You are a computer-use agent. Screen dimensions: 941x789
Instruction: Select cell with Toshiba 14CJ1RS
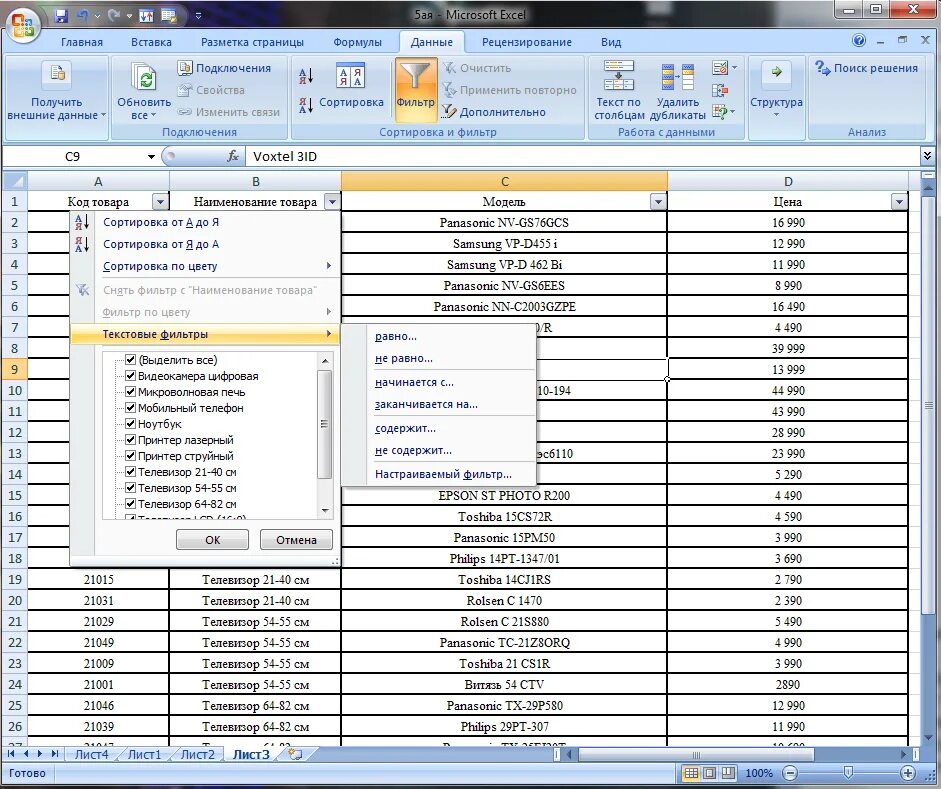pos(504,580)
